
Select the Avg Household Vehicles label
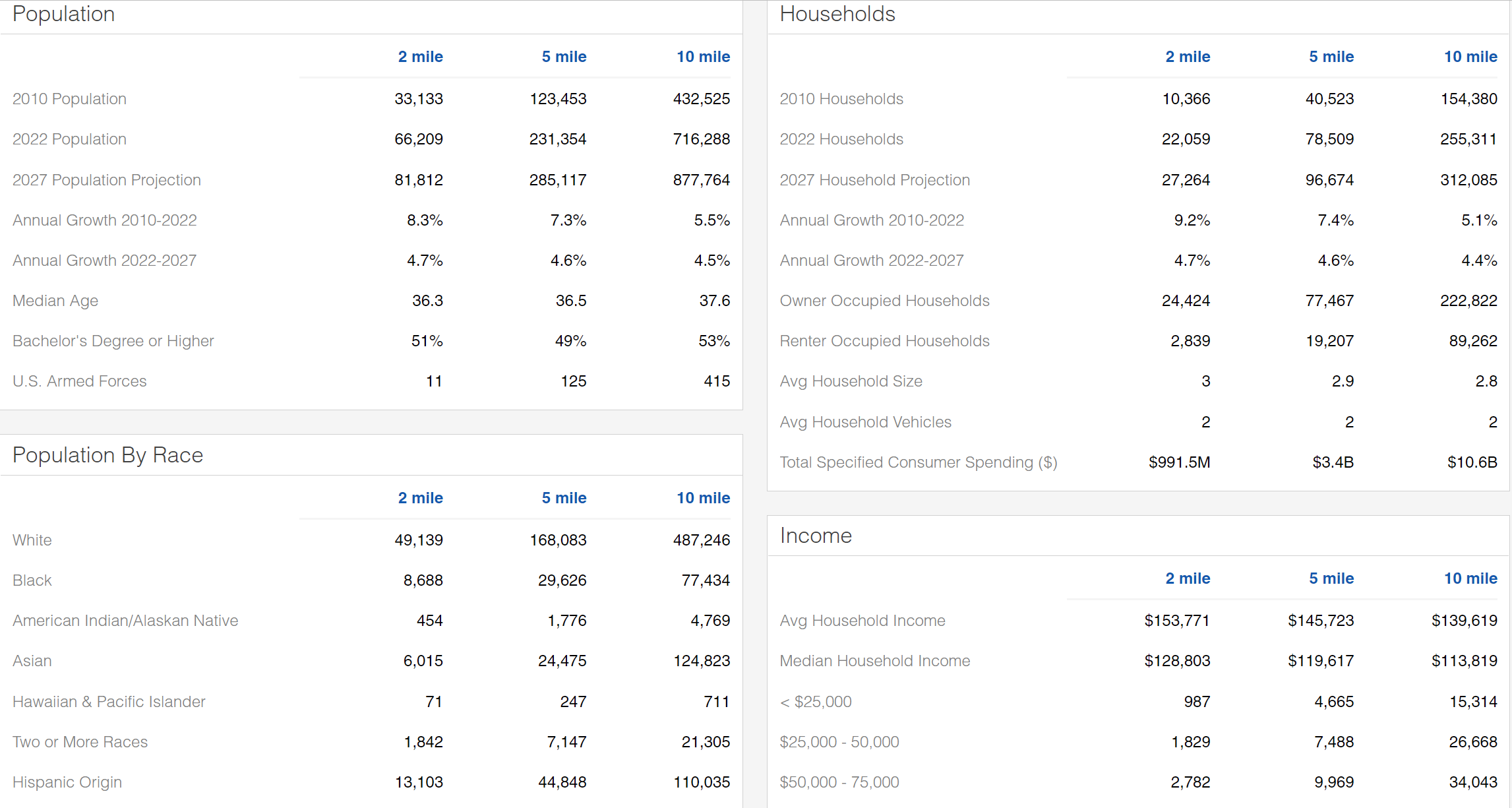866,422
